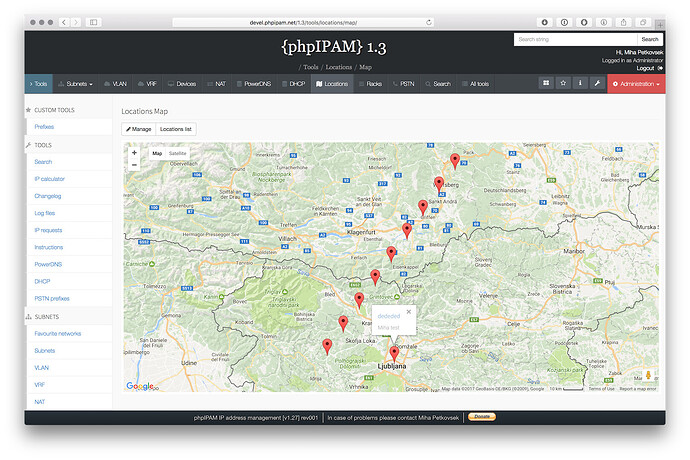Image resolution: width=690 pixels, height=460 pixels.
Task: Click the header Search button
Action: click(x=650, y=39)
